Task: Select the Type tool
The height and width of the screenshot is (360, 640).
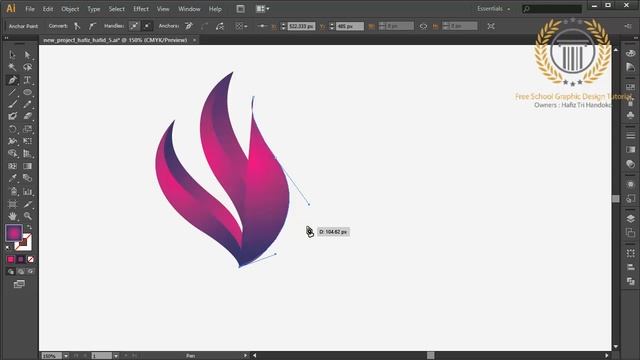Action: click(x=27, y=80)
